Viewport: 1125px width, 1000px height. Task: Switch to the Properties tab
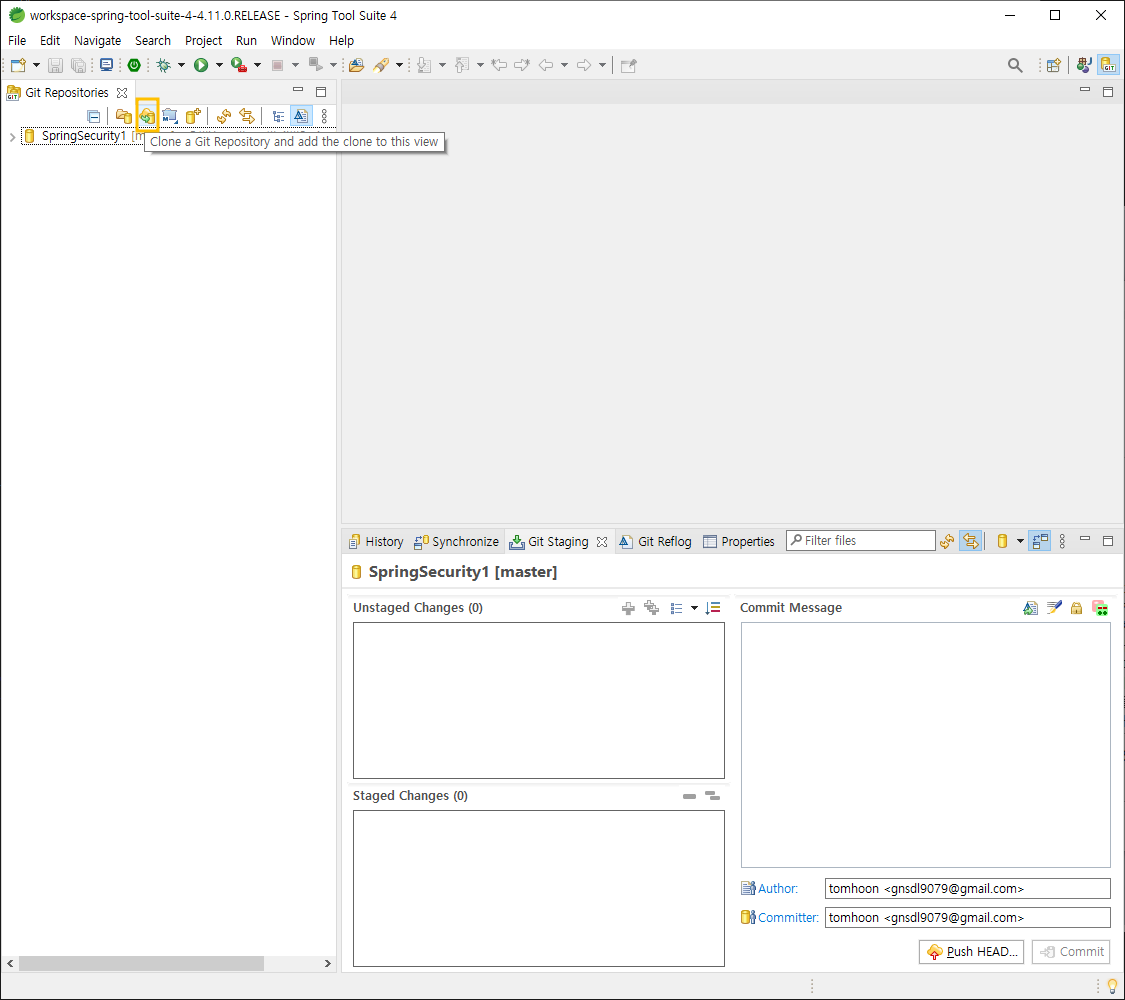pos(739,542)
